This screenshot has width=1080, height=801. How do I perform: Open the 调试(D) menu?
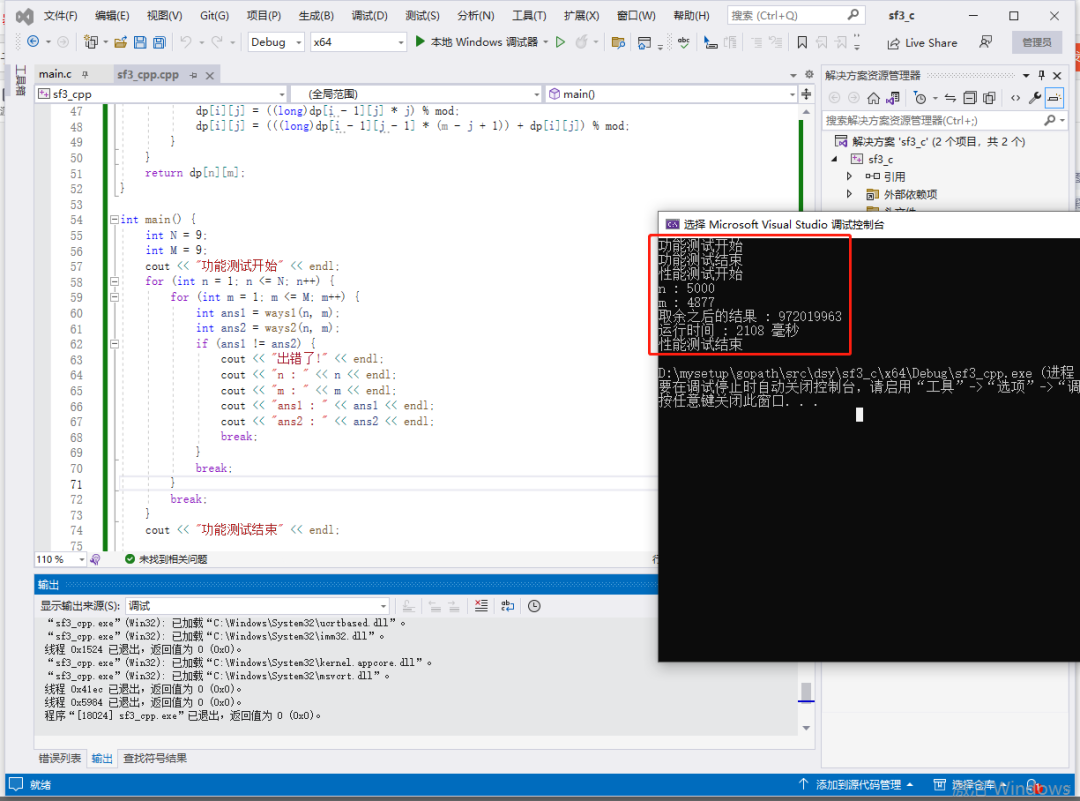pos(369,15)
